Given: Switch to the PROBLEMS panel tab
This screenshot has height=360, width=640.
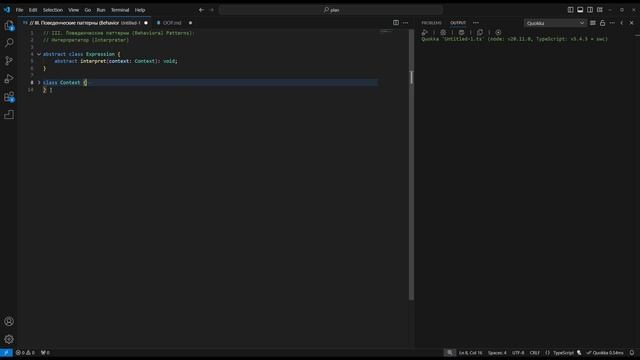Looking at the screenshot, I should click(431, 23).
